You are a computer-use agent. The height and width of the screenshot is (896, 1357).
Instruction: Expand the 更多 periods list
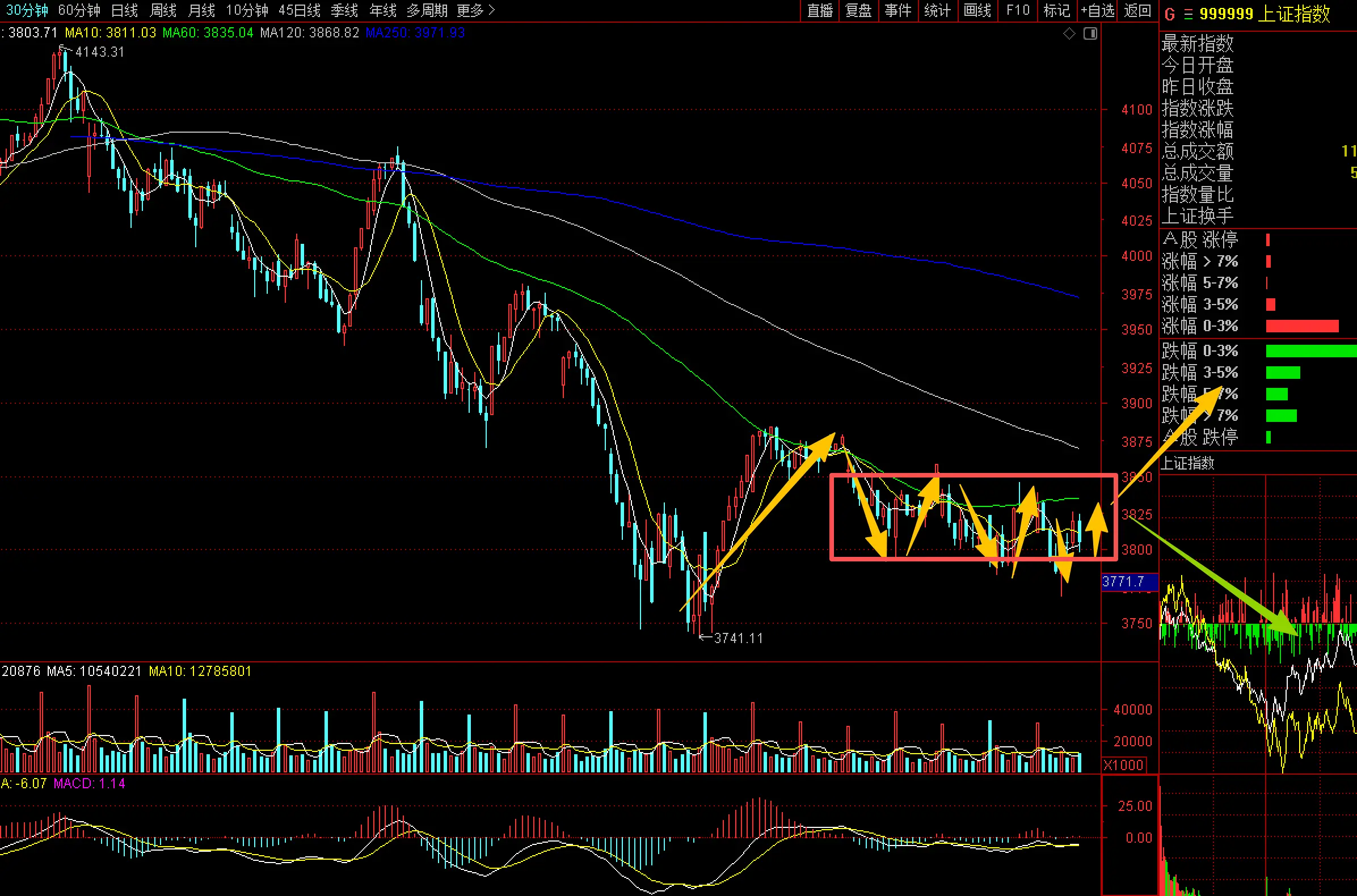[476, 10]
